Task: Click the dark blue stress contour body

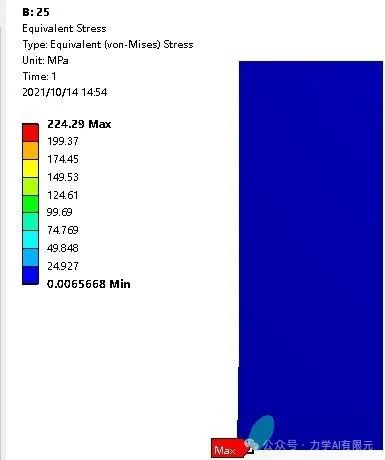Action: point(311,233)
